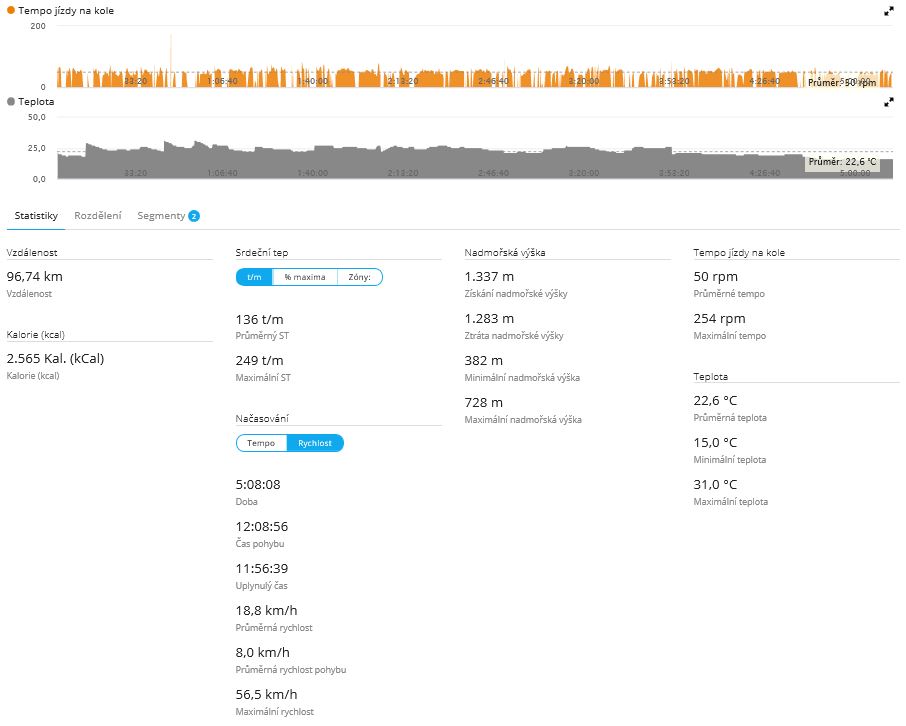This screenshot has height=726, width=906.
Task: Click the 96,74 km distance value
Action: pyautogui.click(x=34, y=277)
